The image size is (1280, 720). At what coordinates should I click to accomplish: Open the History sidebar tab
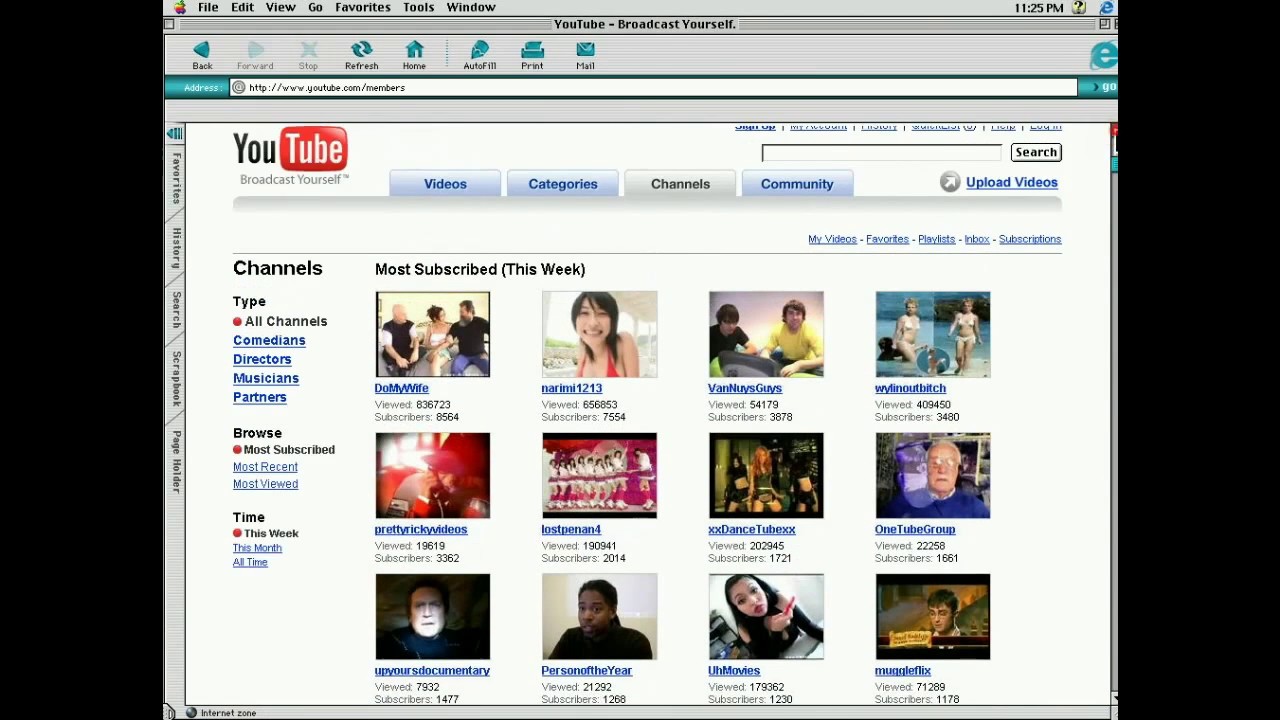pyautogui.click(x=176, y=247)
